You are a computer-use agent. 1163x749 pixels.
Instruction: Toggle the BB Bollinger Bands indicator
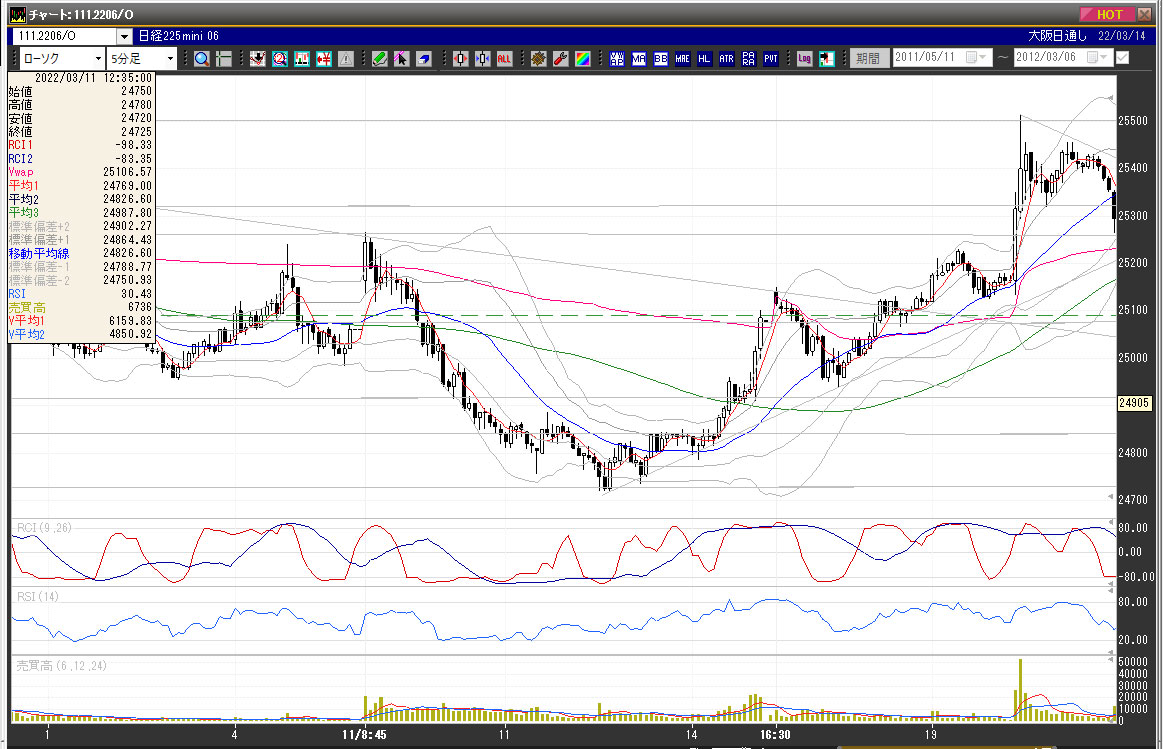point(661,59)
